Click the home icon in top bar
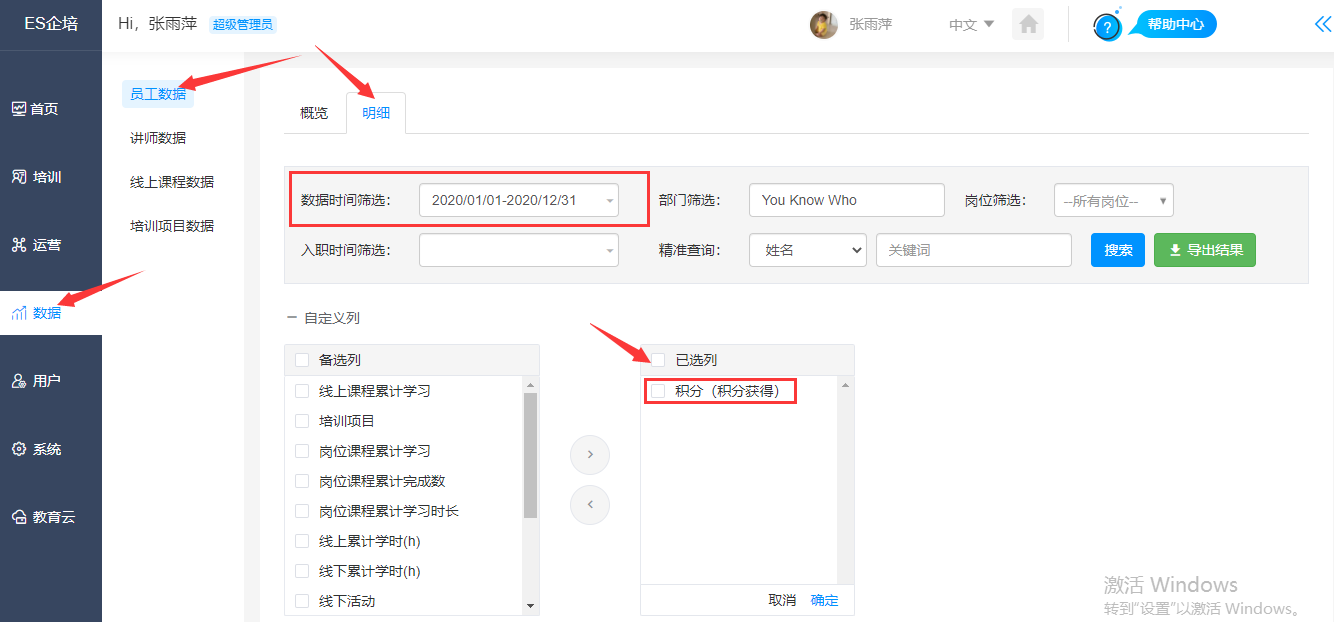The height and width of the screenshot is (622, 1334). pos(1028,24)
